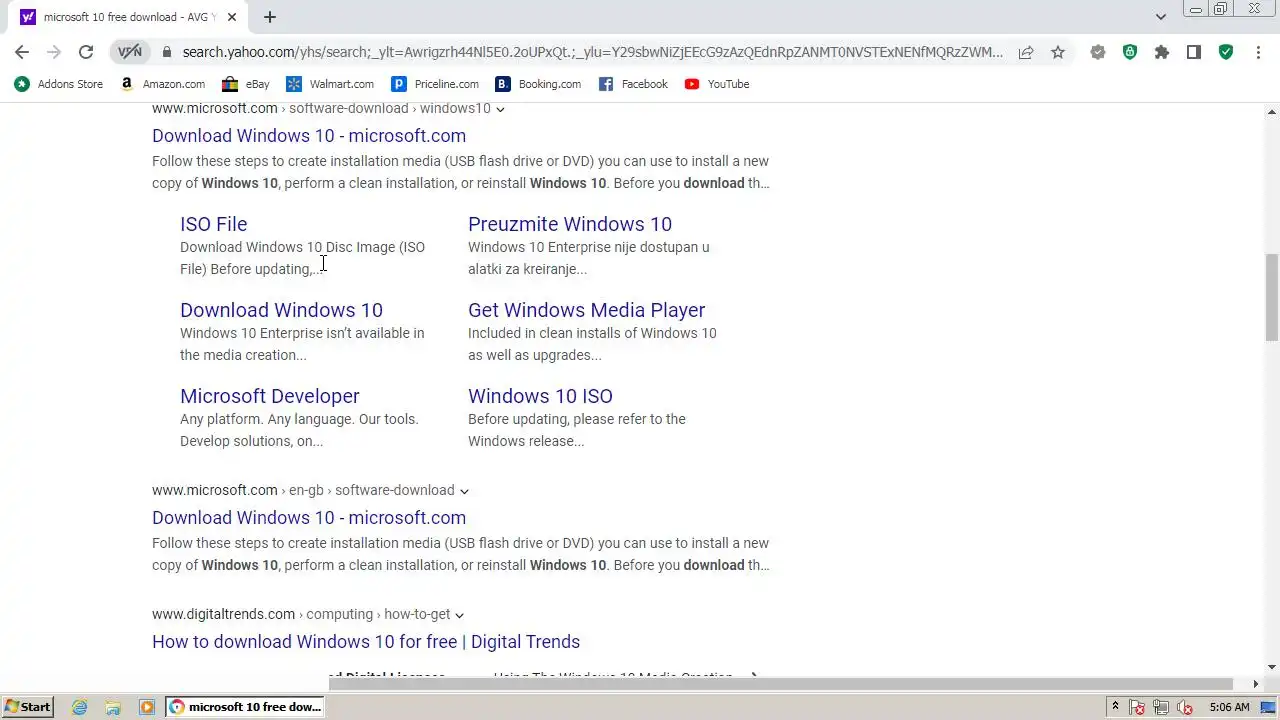Open the file explorer taskbar icon

(113, 707)
